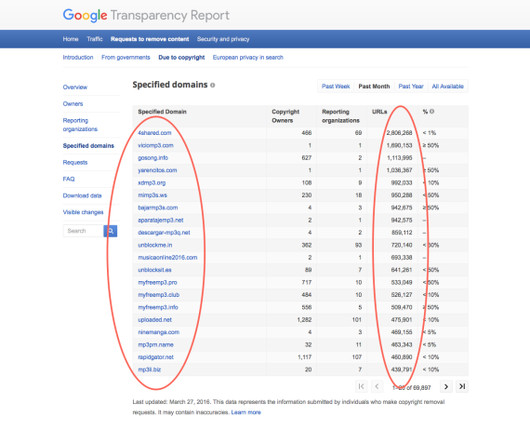Go to next page arrow

(446, 386)
